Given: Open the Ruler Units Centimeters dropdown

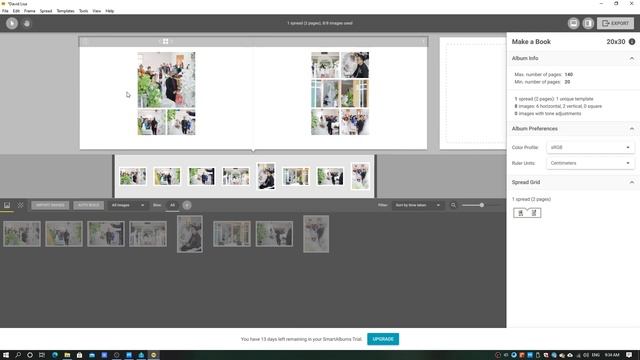Looking at the screenshot, I should [590, 163].
